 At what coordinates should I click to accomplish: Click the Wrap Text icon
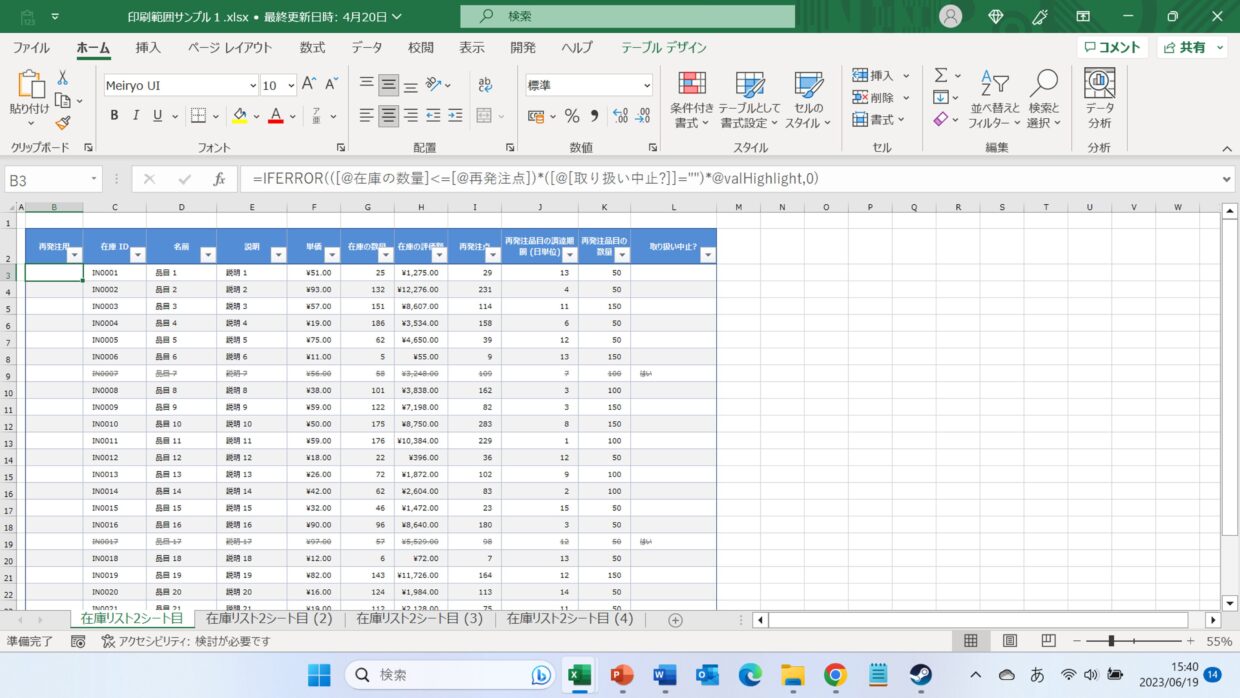pos(485,85)
